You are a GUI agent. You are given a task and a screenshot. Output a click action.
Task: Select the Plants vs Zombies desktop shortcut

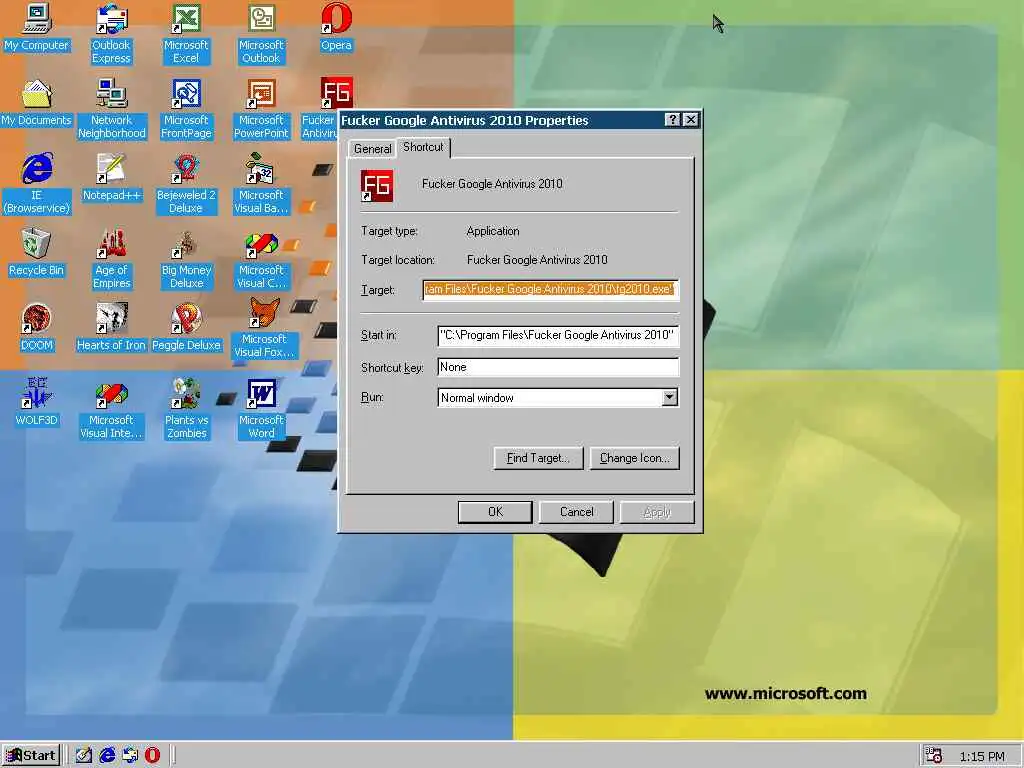[186, 409]
